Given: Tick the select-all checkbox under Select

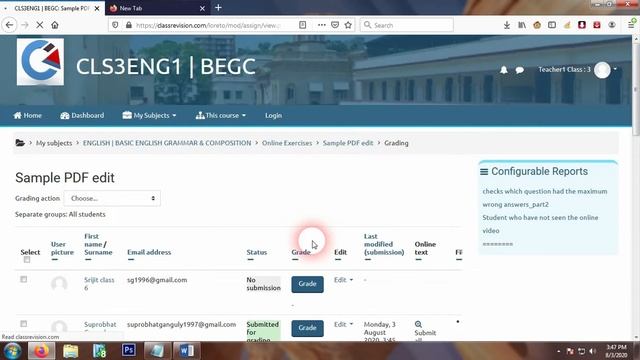Looking at the screenshot, I should pyautogui.click(x=27, y=260).
